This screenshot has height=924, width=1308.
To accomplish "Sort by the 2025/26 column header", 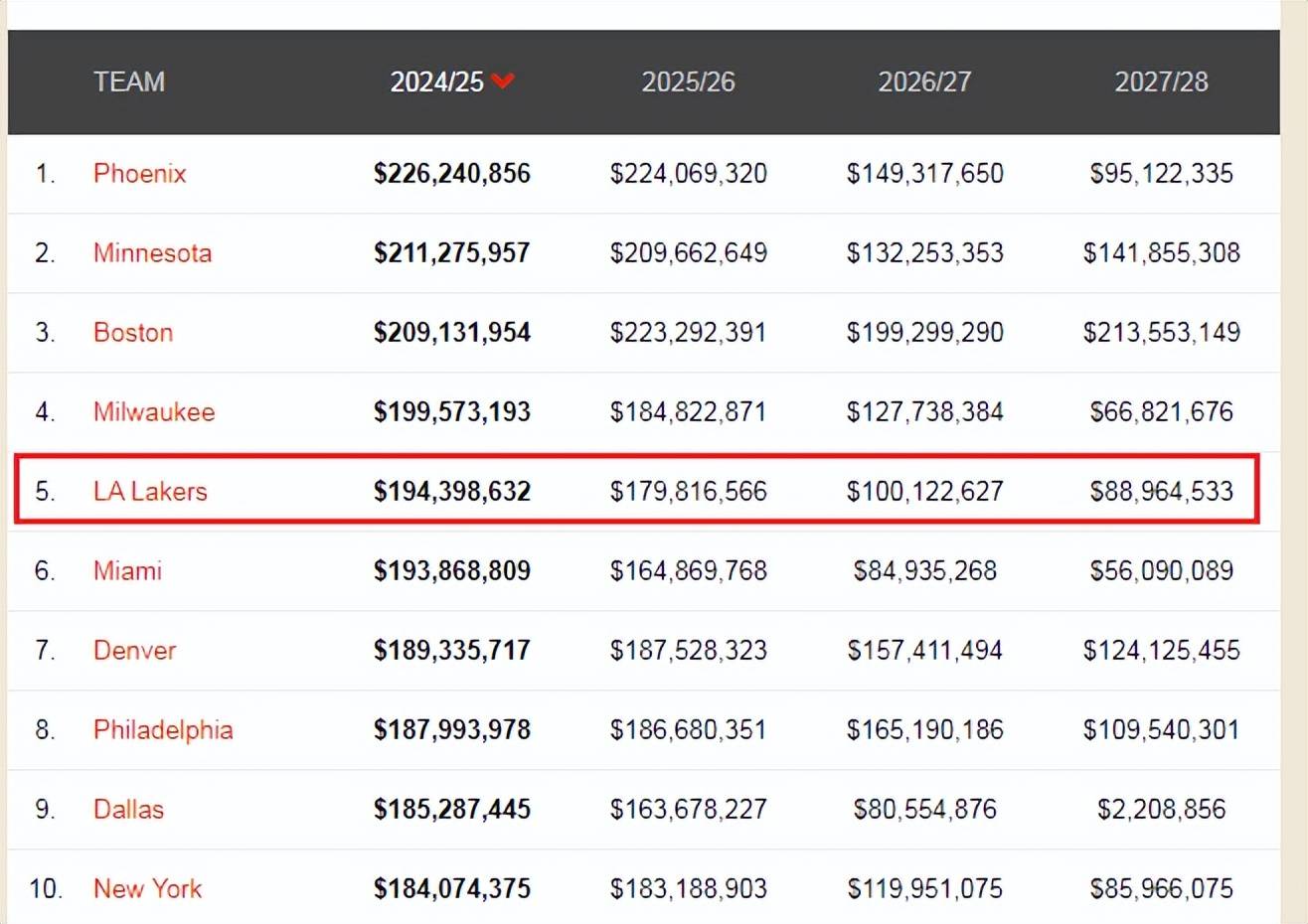I will click(x=688, y=81).
